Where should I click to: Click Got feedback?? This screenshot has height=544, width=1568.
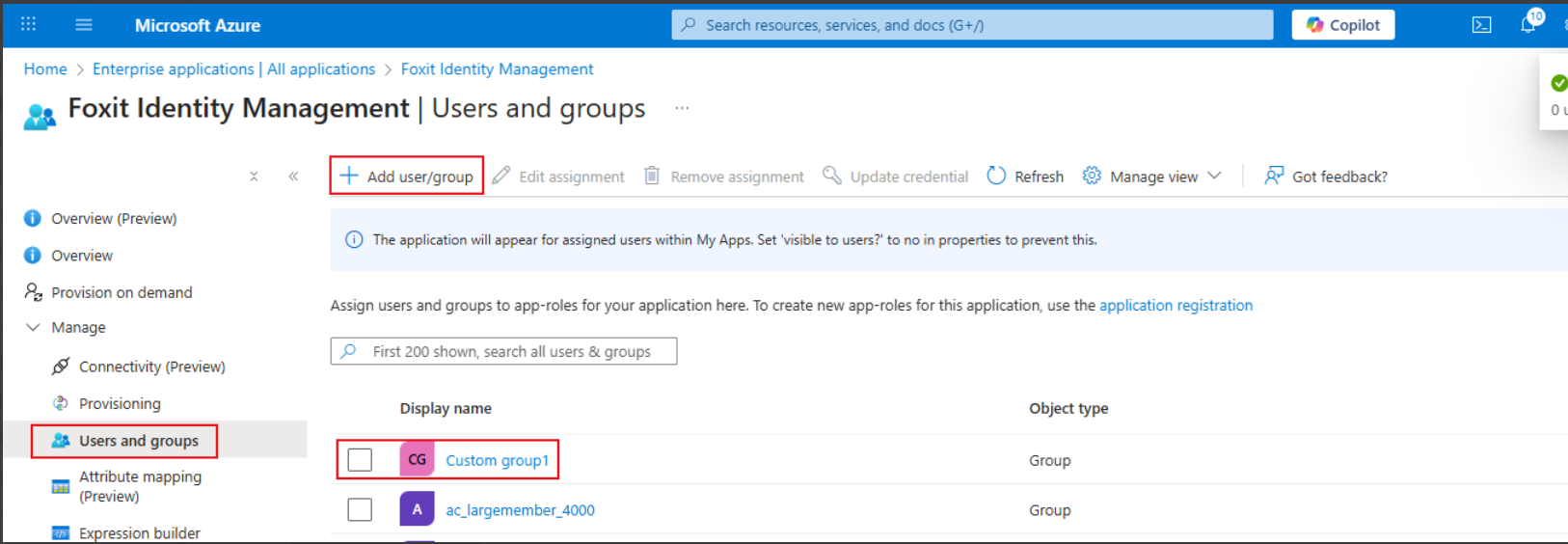click(1326, 177)
